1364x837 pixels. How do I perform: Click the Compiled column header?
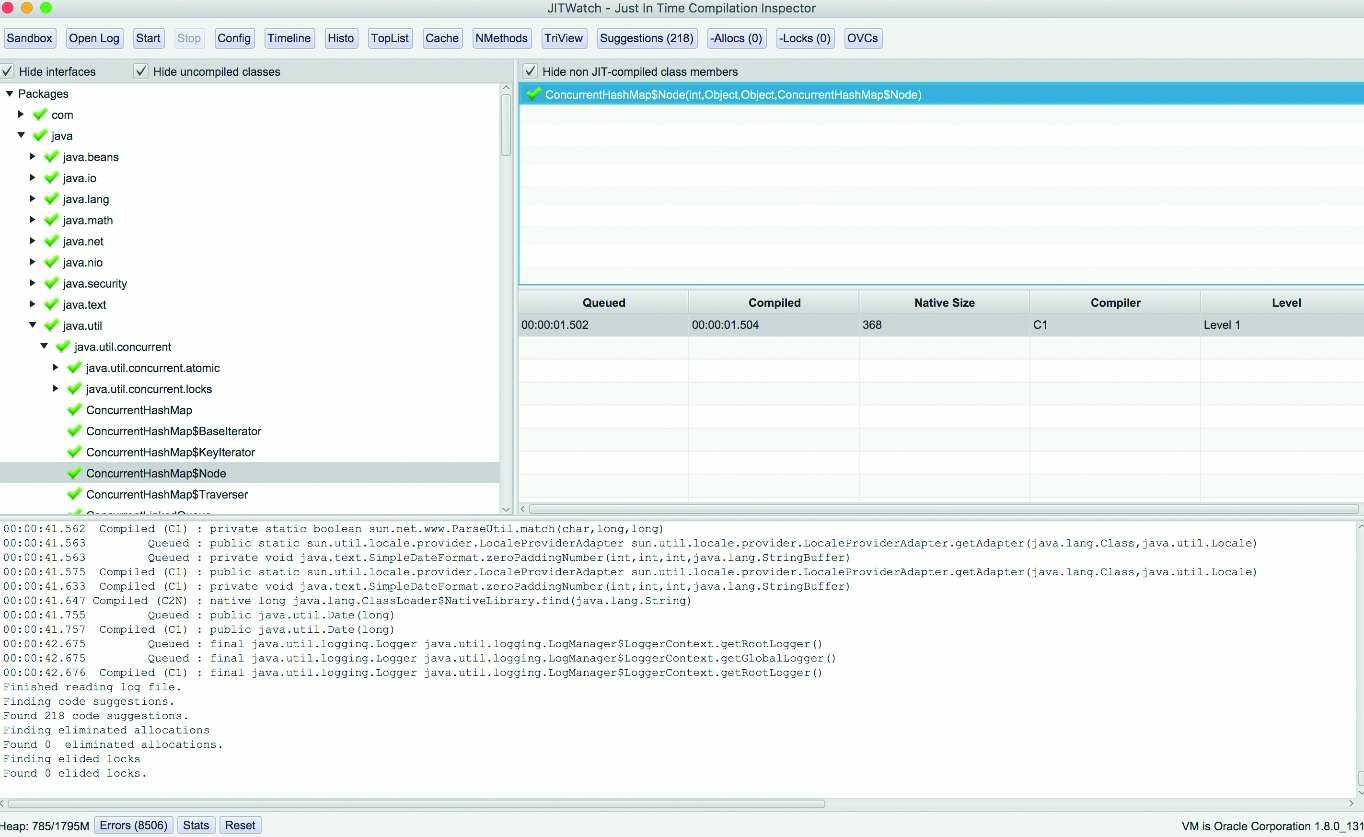(774, 302)
